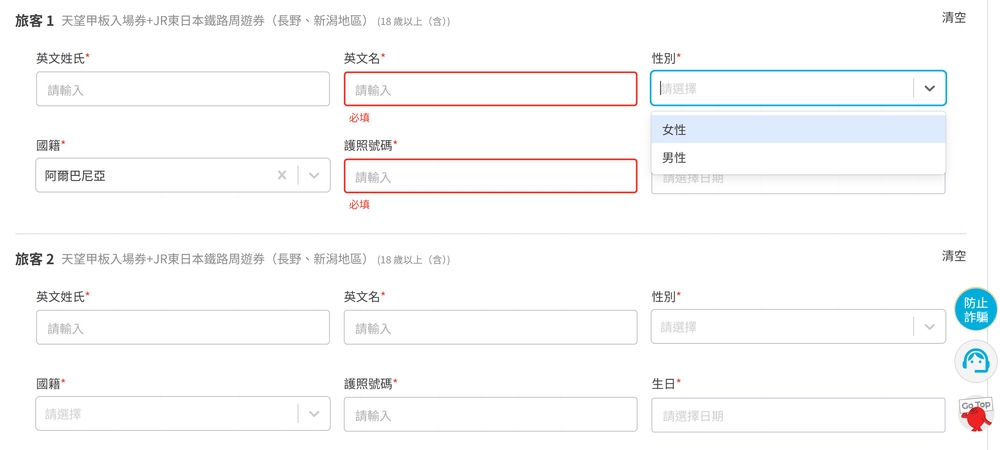This screenshot has width=1000, height=450.
Task: Focus traveler 1 英文姓氏 input field
Action: [182, 89]
